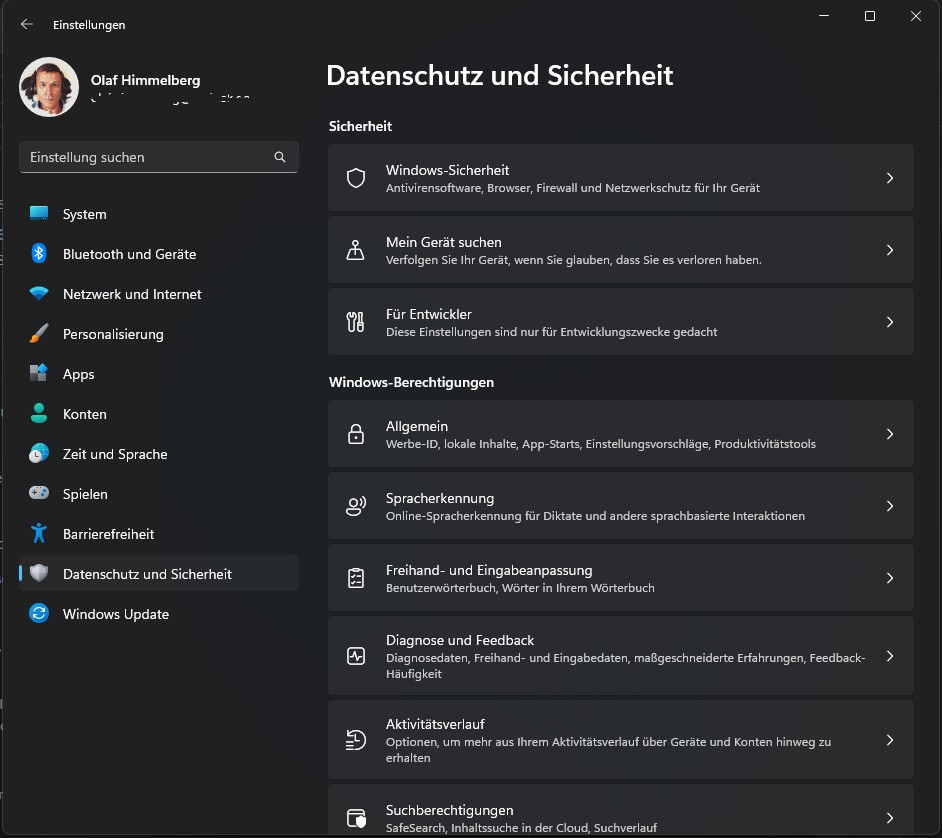Viewport: 942px width, 838px height.
Task: Click the Diagnose und Feedback pulse icon
Action: click(x=356, y=656)
